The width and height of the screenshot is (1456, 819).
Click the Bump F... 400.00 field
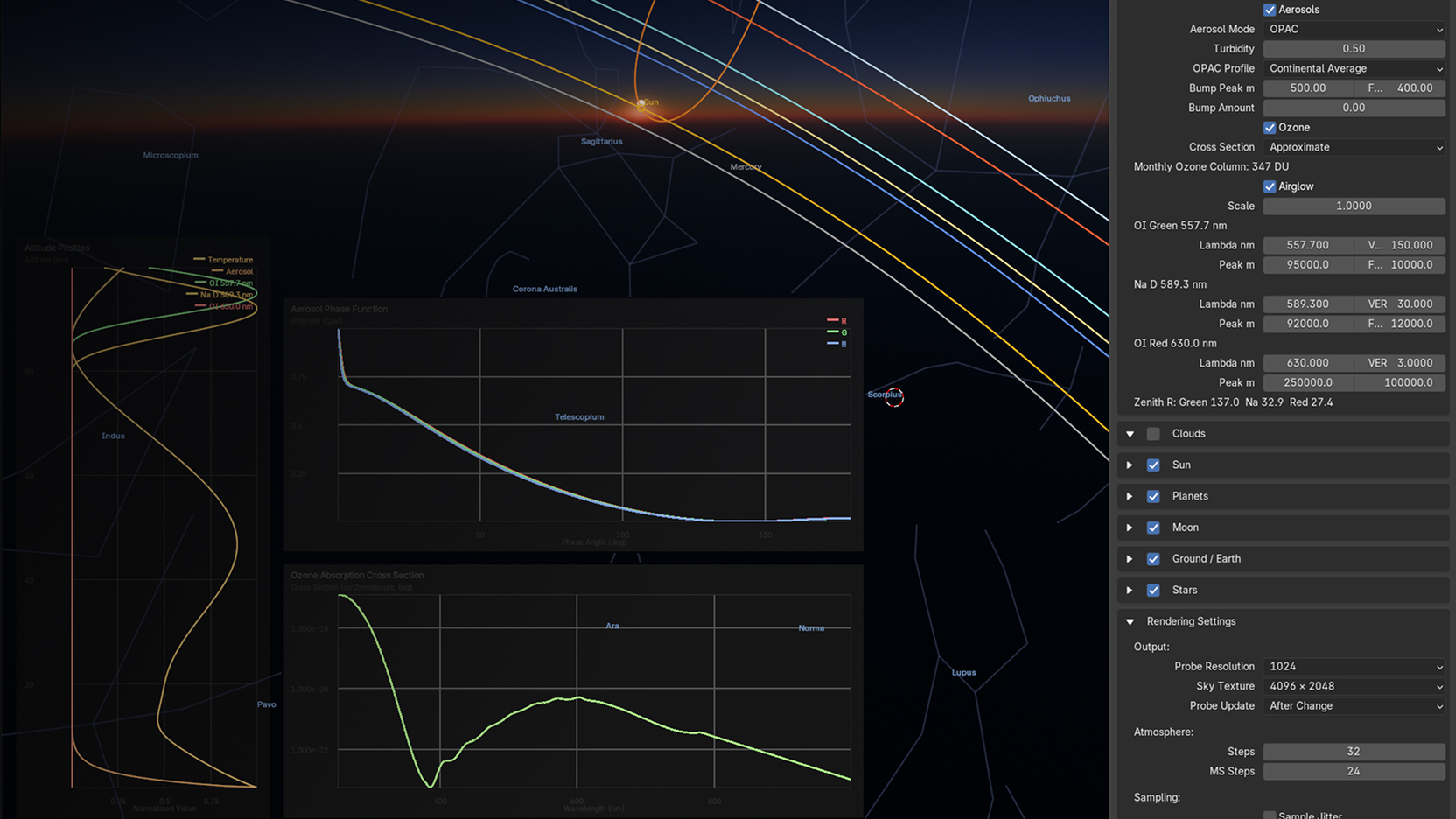click(x=1400, y=88)
